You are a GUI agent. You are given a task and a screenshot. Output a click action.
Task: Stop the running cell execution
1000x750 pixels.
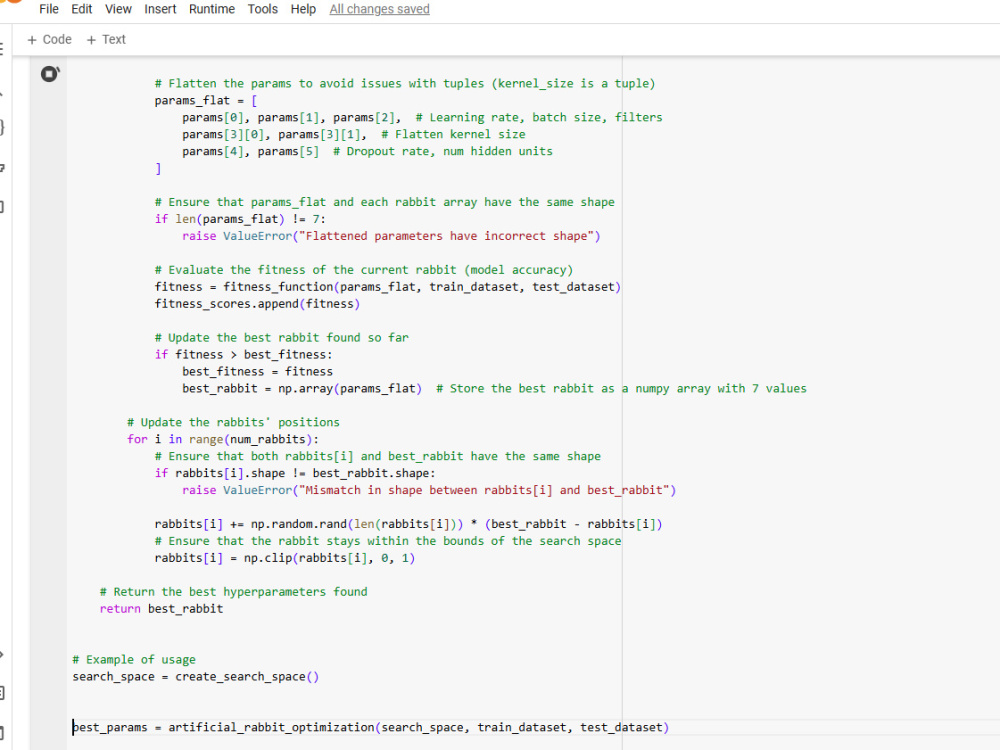click(x=50, y=74)
